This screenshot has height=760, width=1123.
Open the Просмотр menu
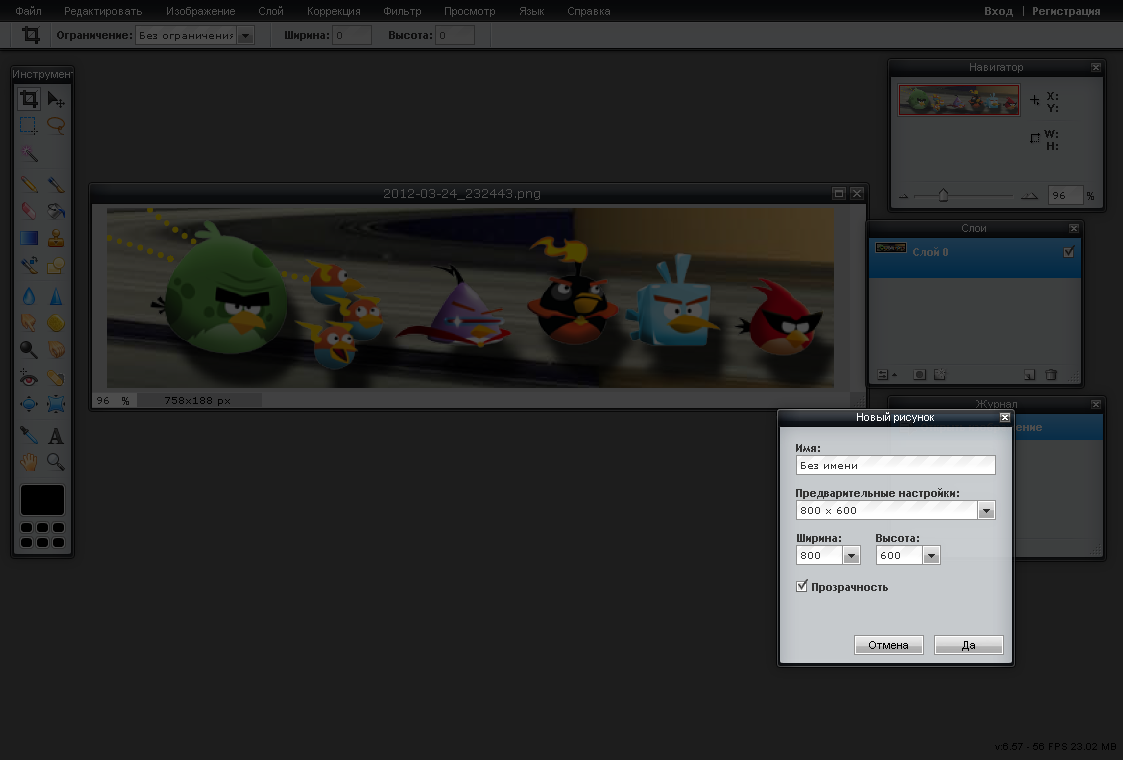[470, 11]
